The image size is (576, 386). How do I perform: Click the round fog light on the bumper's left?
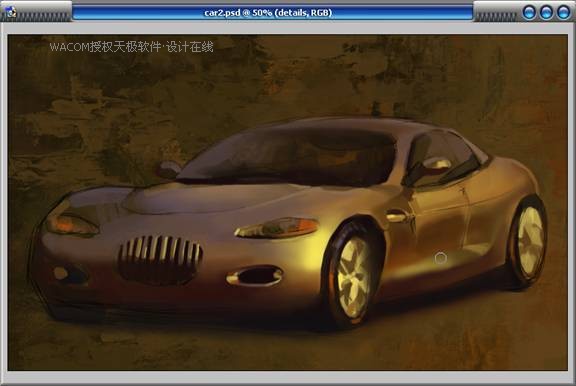(61, 273)
